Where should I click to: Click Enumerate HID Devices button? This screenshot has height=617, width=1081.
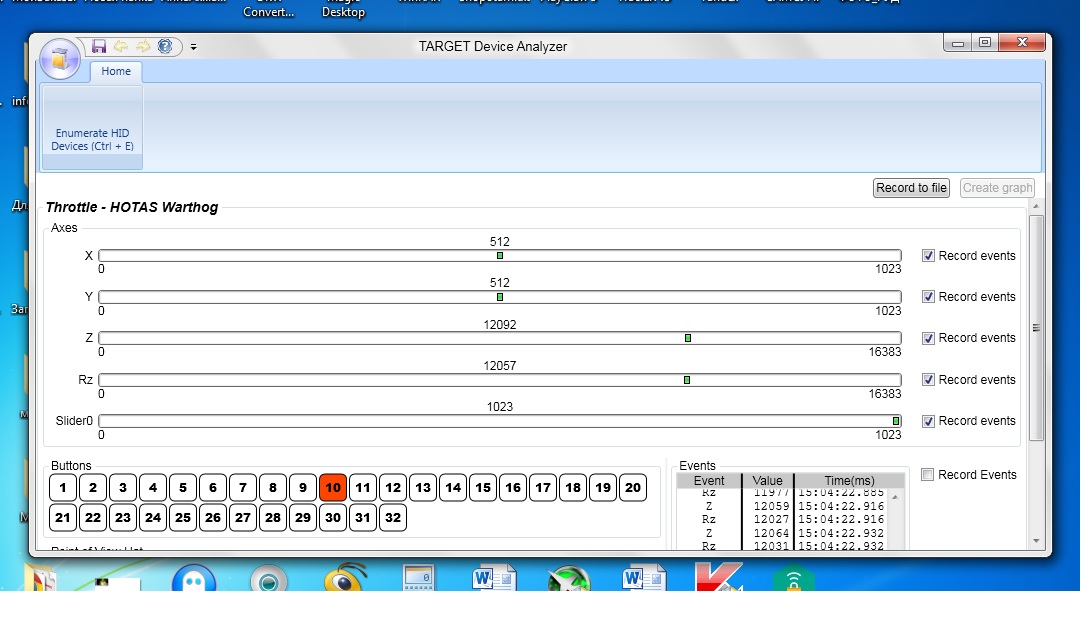tap(92, 128)
